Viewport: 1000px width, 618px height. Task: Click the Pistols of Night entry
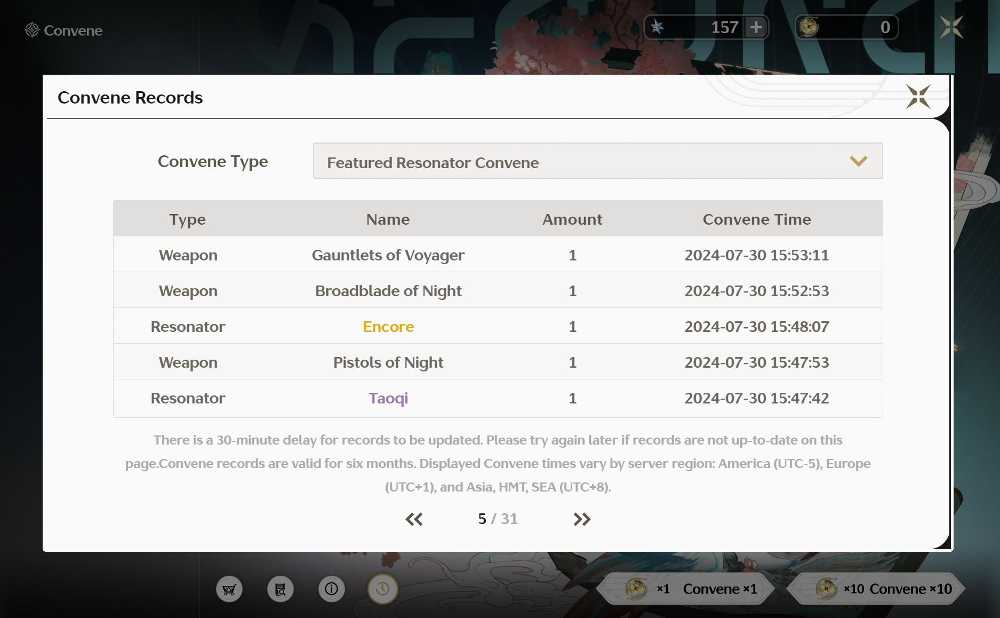pyautogui.click(x=388, y=362)
